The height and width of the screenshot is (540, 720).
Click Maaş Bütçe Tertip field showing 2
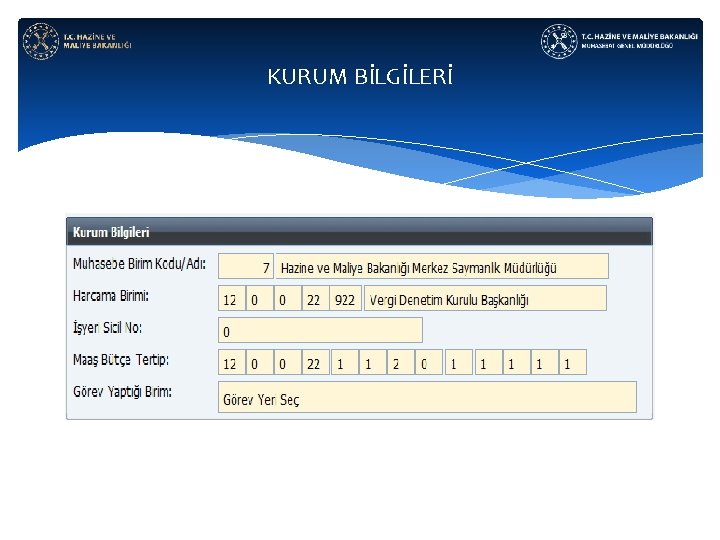[400, 362]
